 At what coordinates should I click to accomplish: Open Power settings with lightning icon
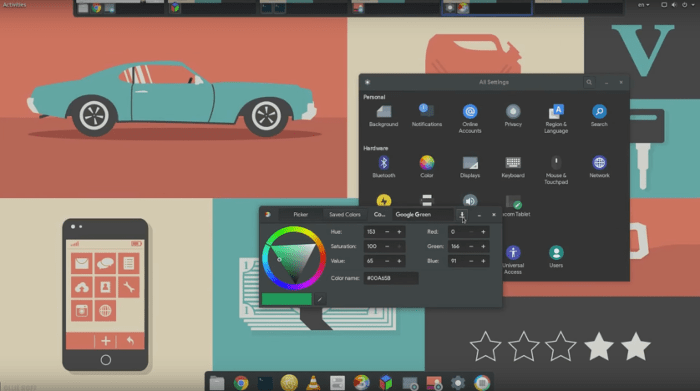pyautogui.click(x=383, y=200)
